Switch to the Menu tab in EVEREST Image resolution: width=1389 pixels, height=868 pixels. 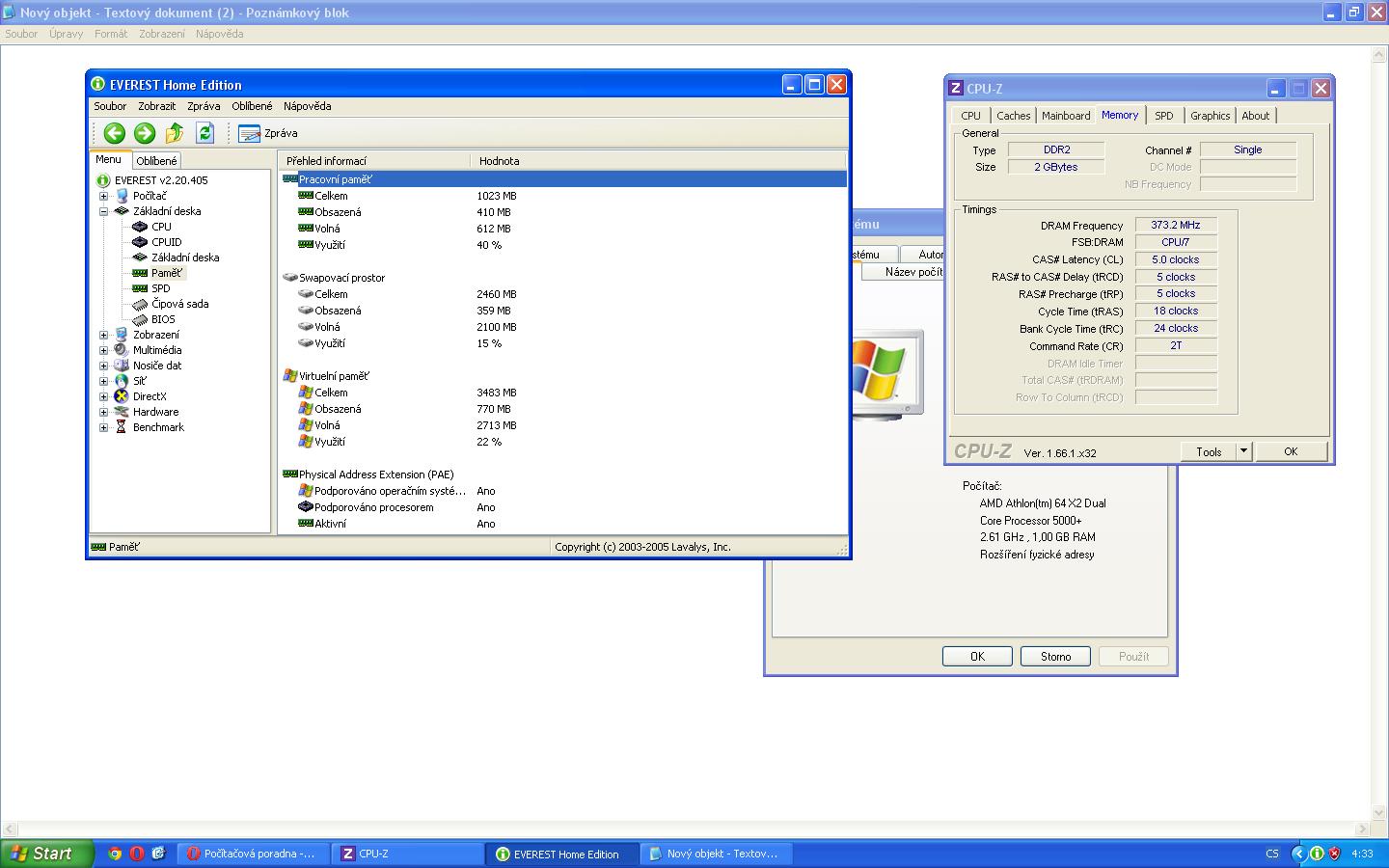pyautogui.click(x=108, y=160)
